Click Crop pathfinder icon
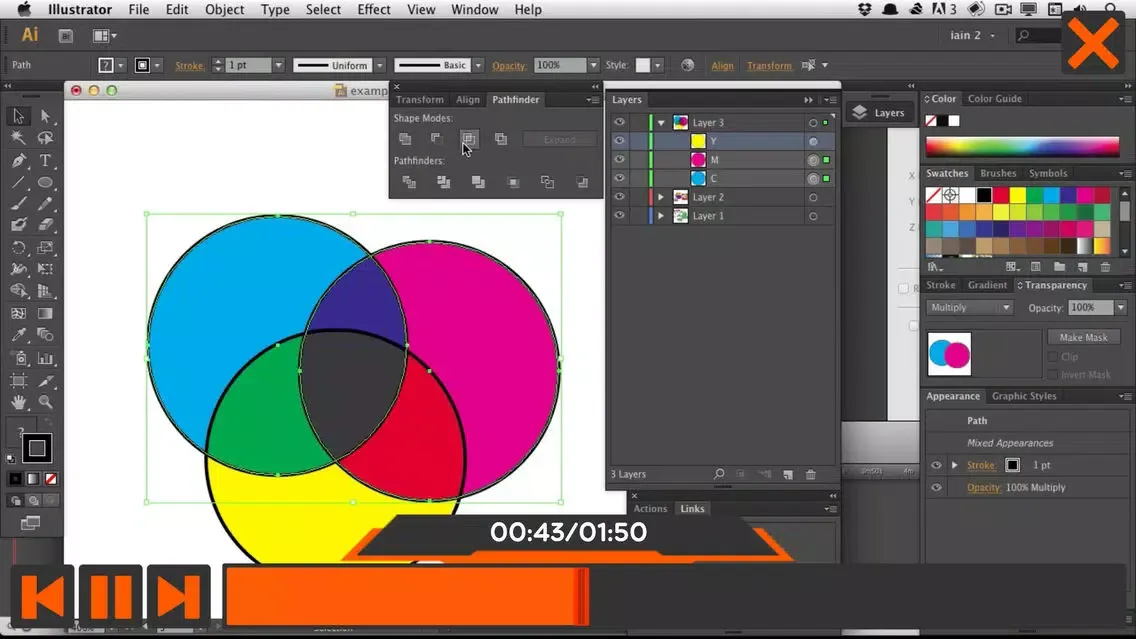This screenshot has width=1136, height=639. (x=513, y=183)
